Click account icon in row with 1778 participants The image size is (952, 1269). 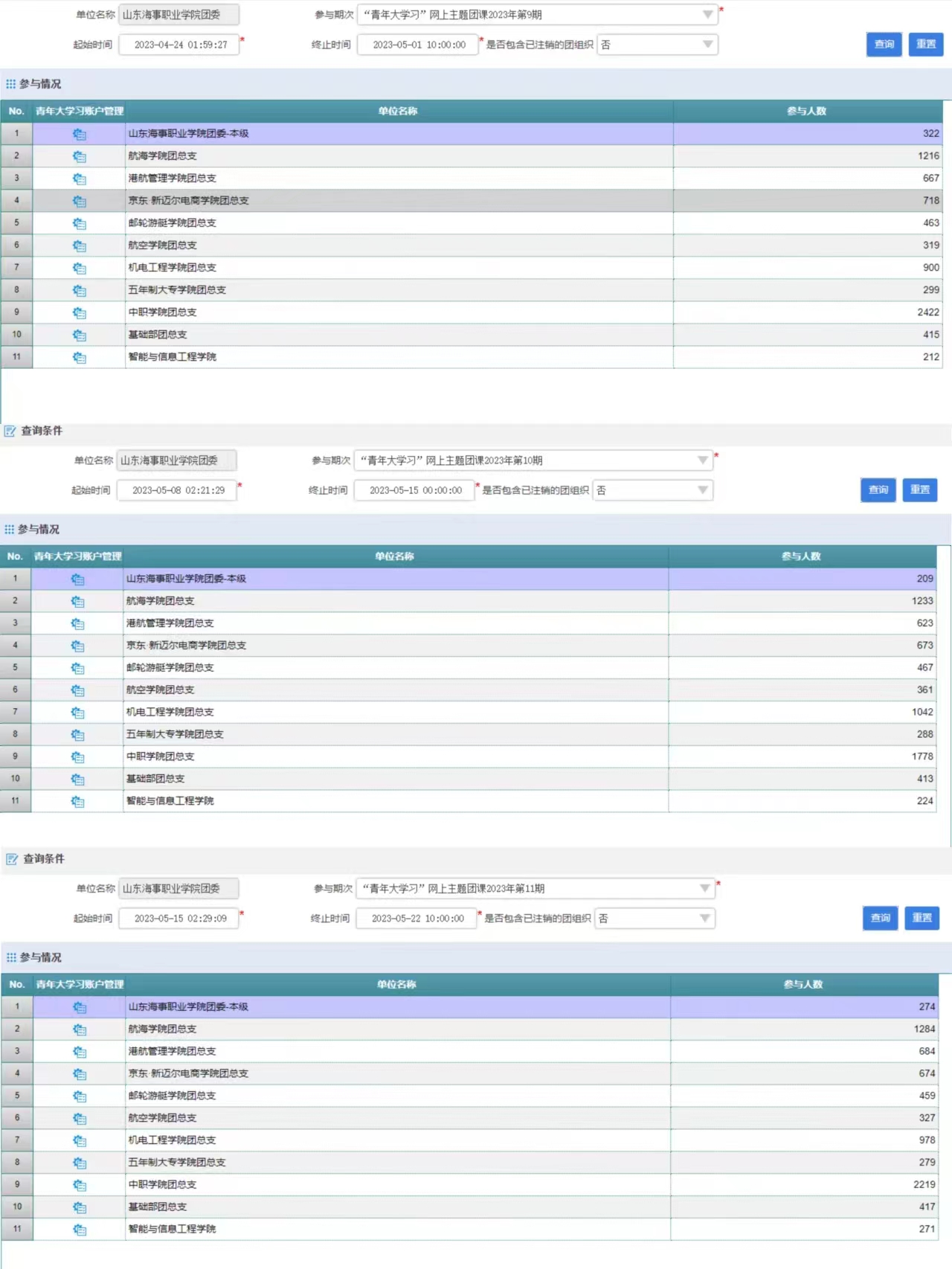pos(77,757)
